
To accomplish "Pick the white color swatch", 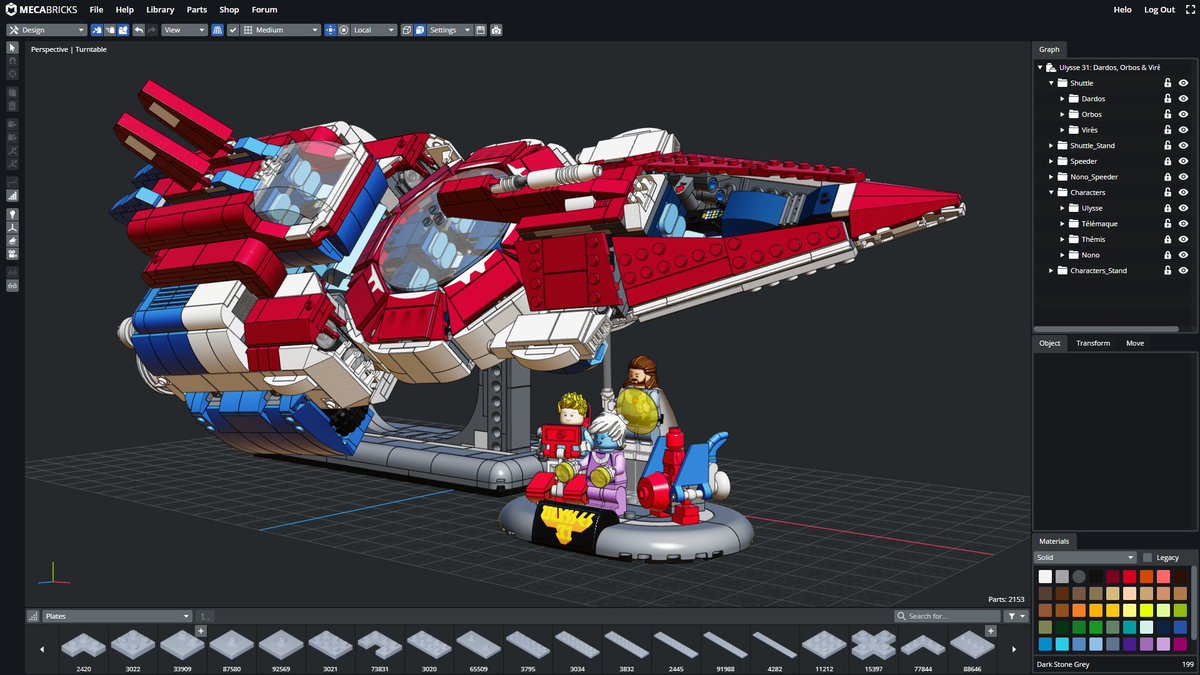I will 1045,577.
